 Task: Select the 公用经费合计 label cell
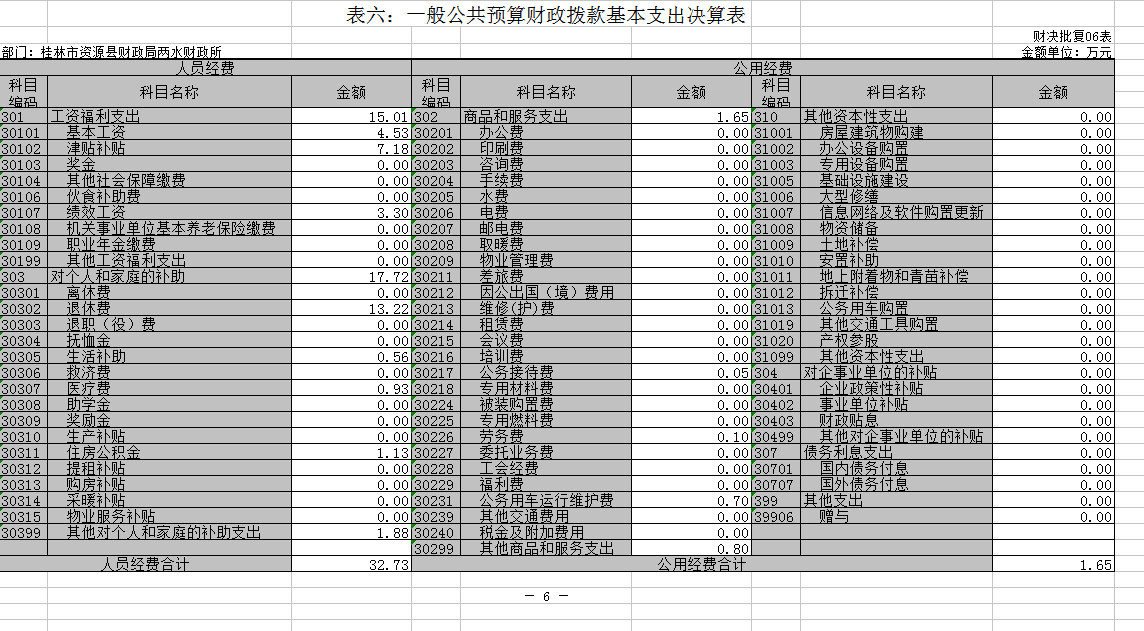pos(701,565)
